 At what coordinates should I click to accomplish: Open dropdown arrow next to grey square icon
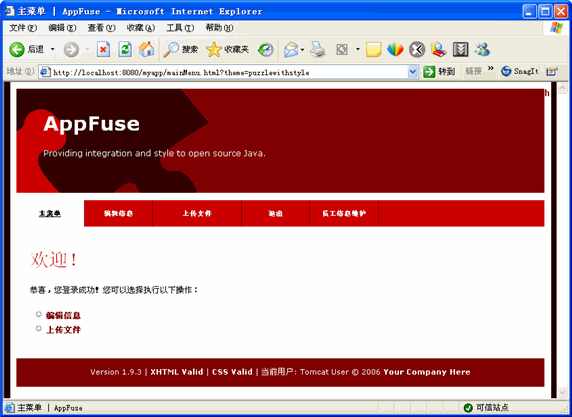coord(358,49)
